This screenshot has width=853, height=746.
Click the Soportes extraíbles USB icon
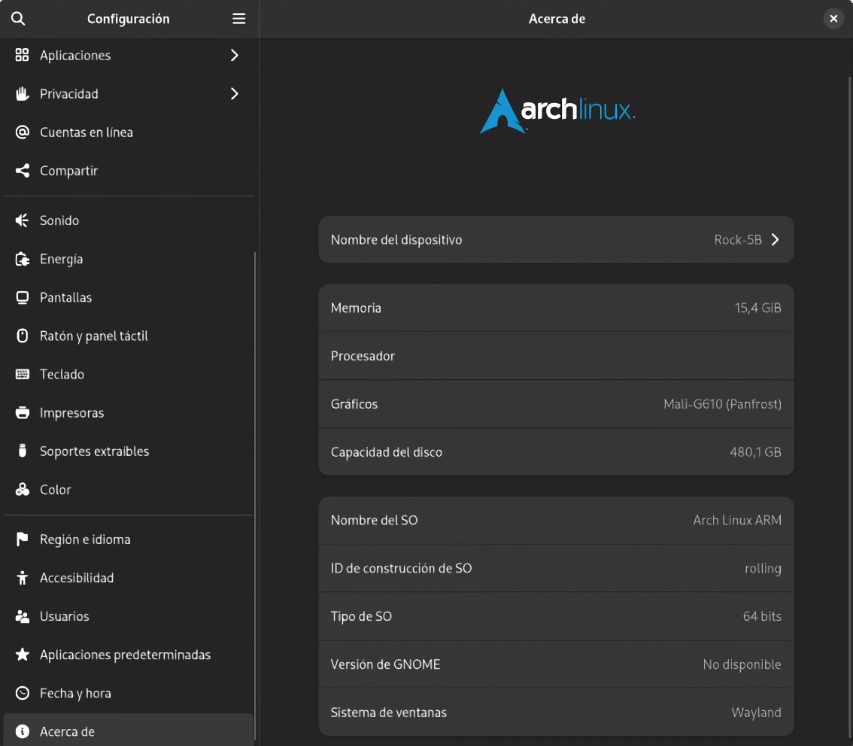(22, 451)
